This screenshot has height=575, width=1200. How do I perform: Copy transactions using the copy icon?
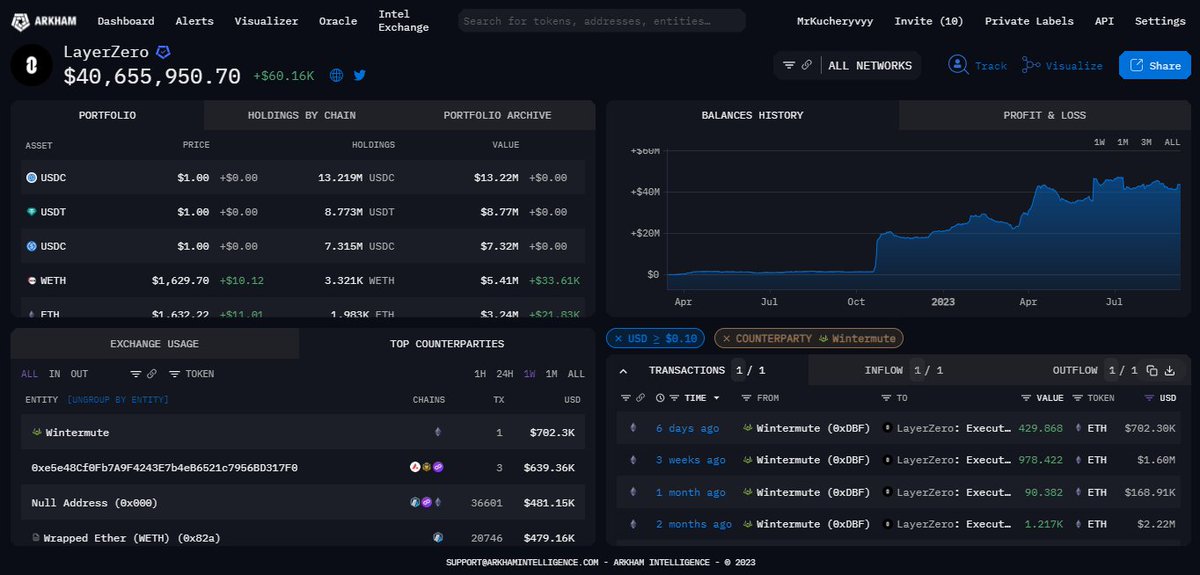(1152, 371)
